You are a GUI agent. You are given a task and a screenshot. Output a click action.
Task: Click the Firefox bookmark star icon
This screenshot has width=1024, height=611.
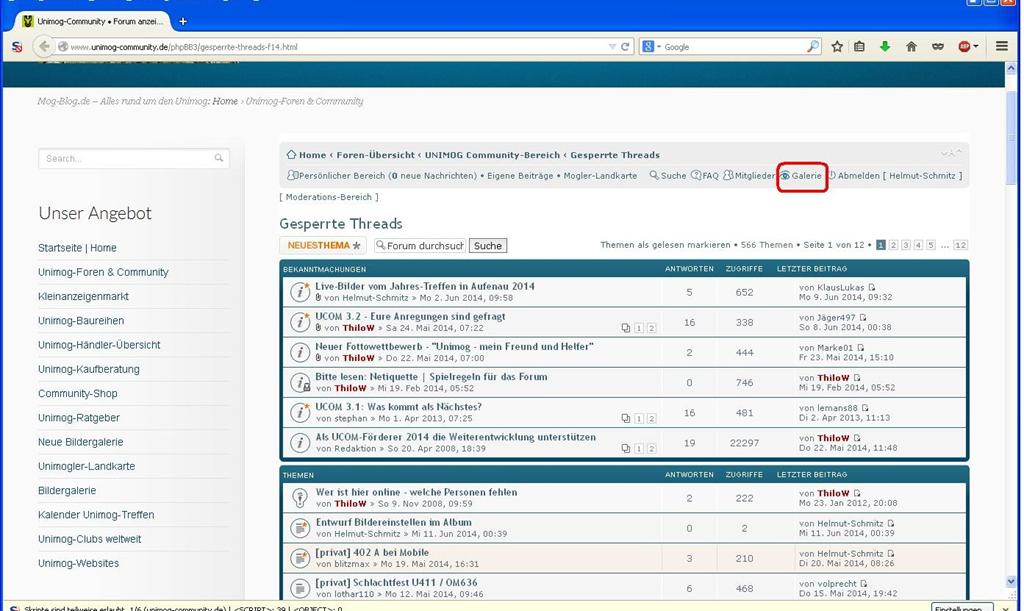(x=837, y=46)
